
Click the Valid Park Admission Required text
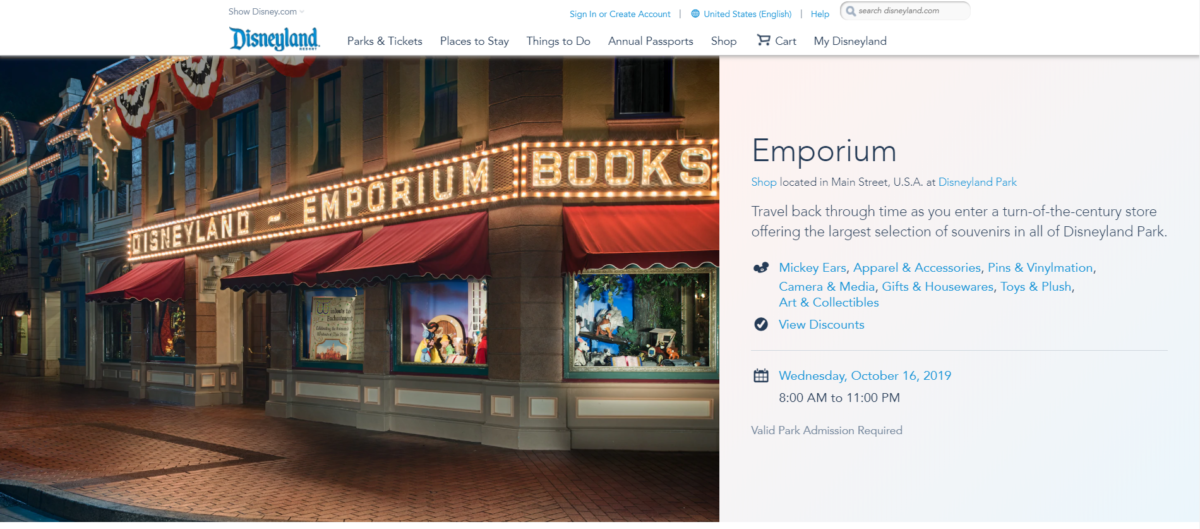point(827,430)
